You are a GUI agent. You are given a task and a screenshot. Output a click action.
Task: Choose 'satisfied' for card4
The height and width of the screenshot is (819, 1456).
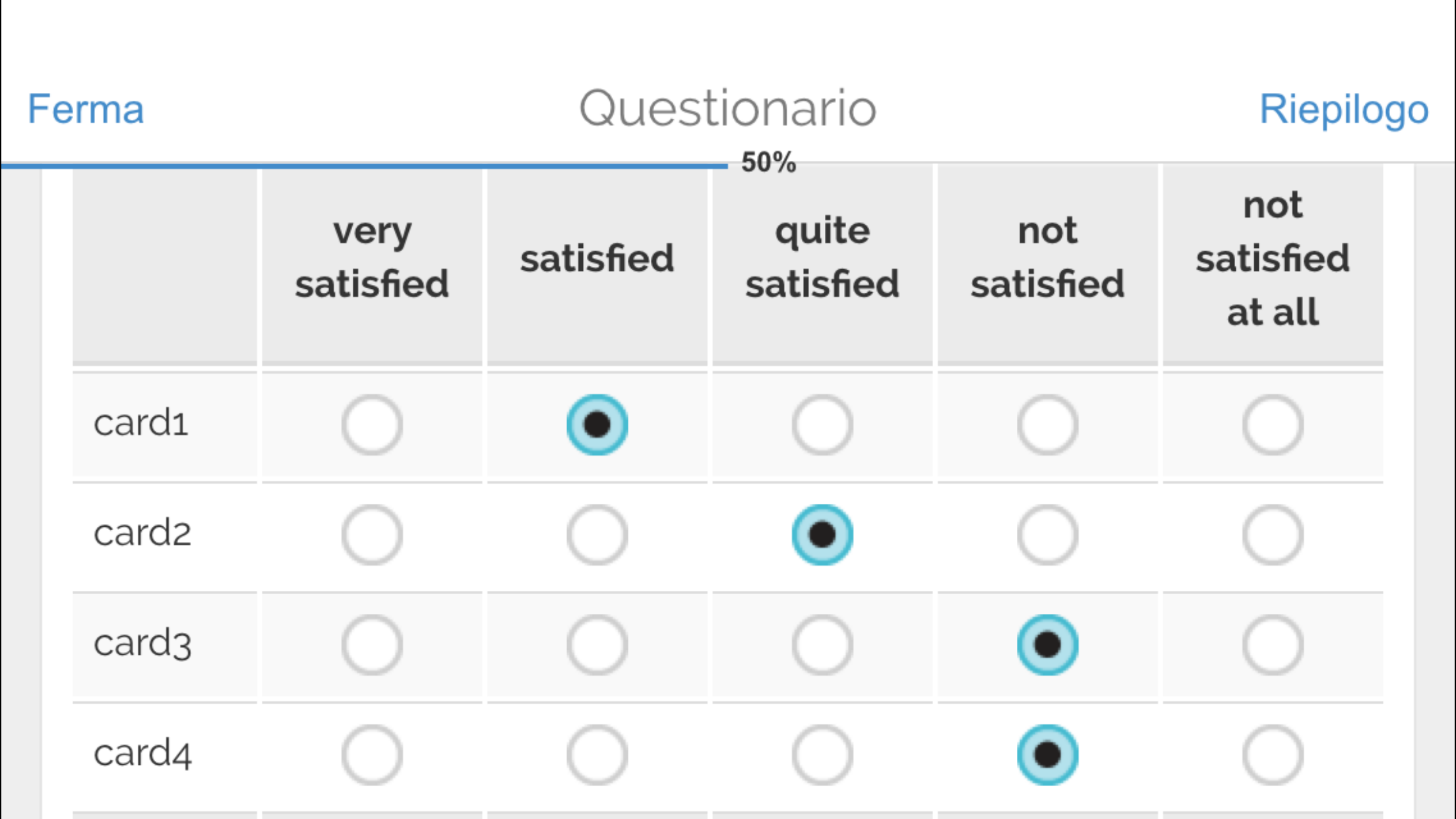tap(597, 755)
